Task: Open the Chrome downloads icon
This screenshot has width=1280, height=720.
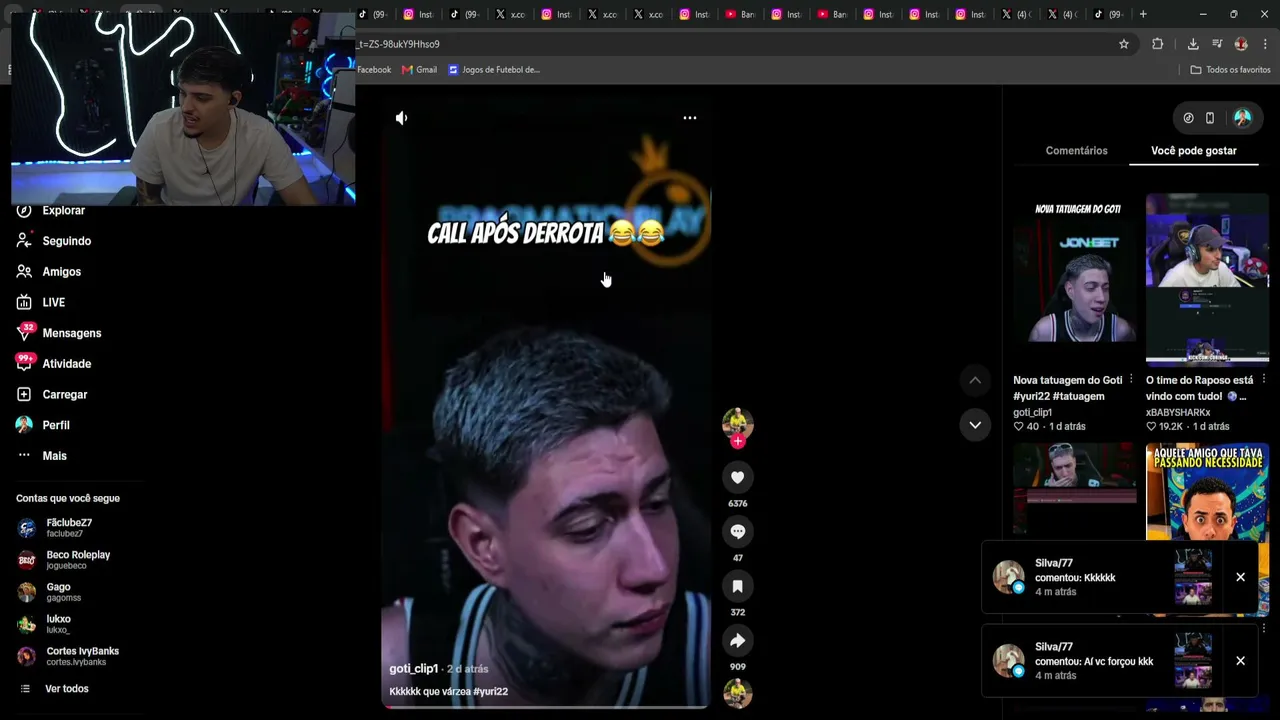Action: click(1193, 44)
